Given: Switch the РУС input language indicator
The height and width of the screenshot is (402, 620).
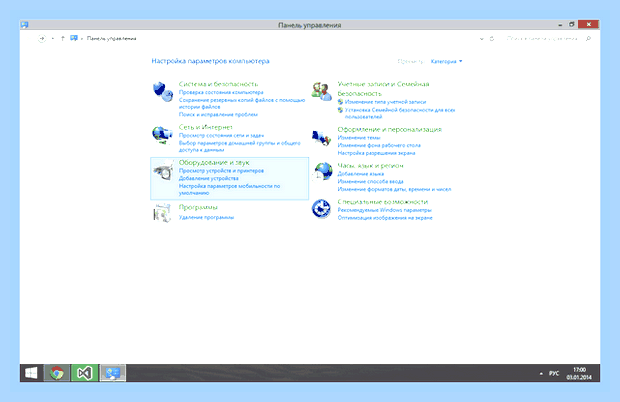Looking at the screenshot, I should click(x=554, y=374).
